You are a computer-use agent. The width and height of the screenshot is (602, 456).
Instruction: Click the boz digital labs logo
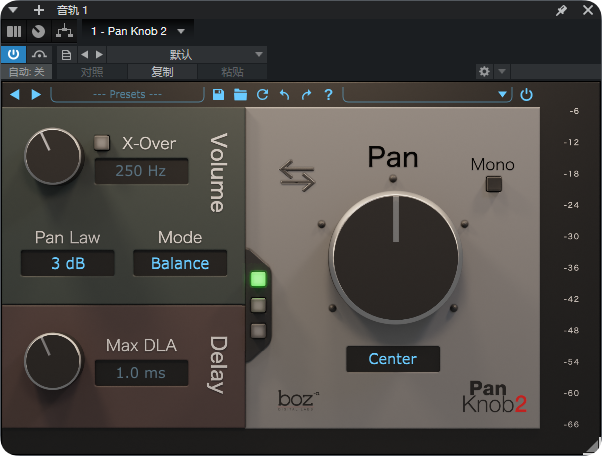299,400
